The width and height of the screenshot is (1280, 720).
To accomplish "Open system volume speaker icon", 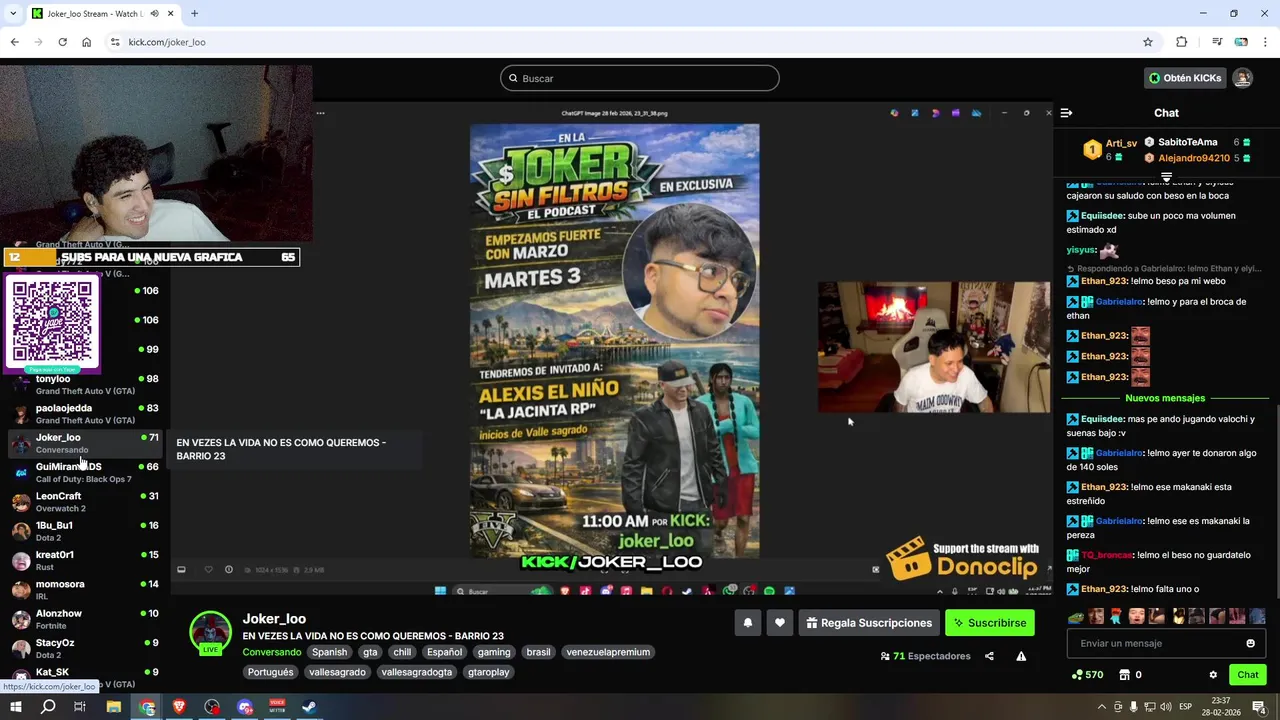I will tap(1165, 707).
